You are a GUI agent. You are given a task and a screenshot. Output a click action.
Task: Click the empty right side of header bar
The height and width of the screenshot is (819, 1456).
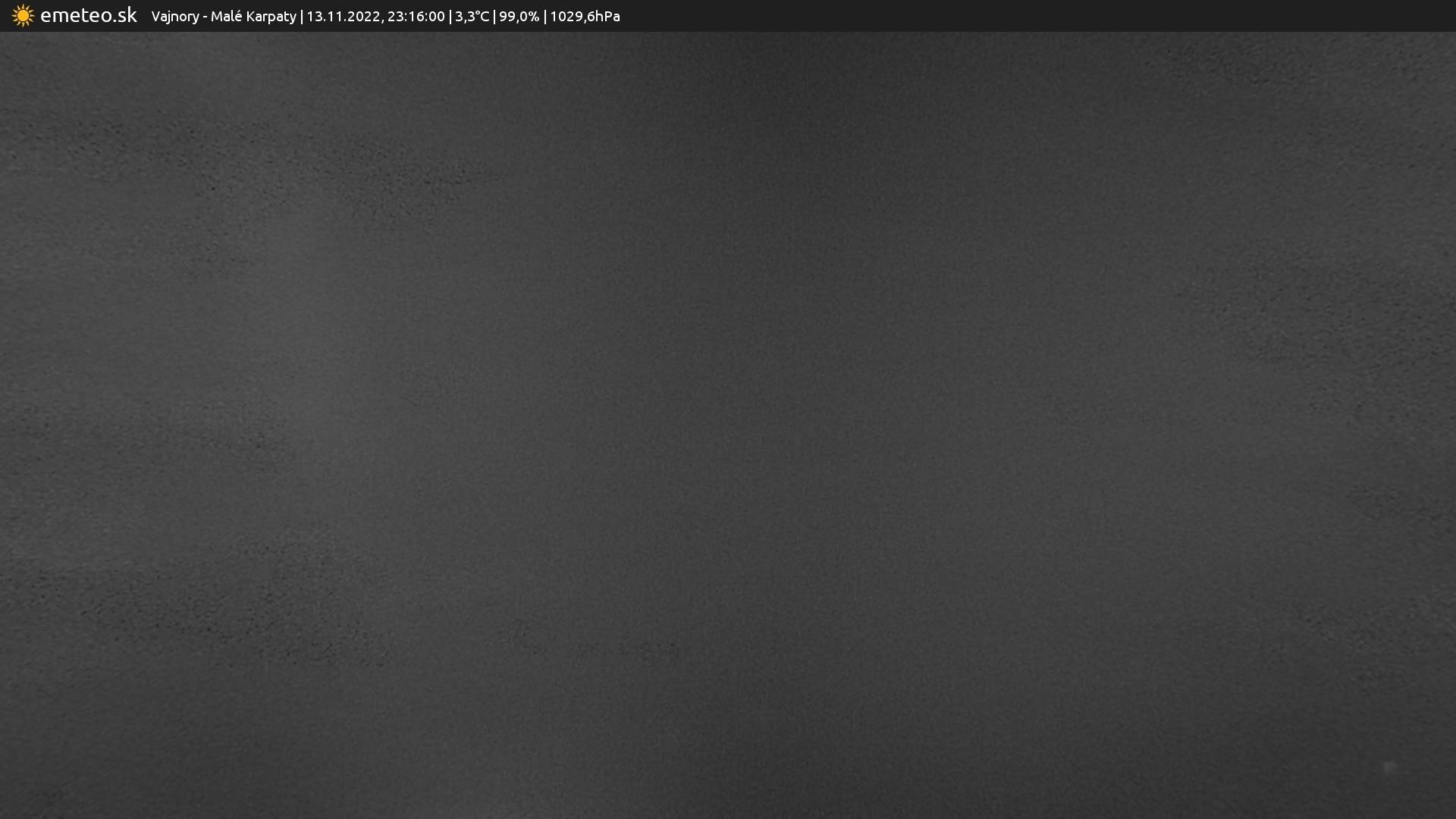(1062, 16)
